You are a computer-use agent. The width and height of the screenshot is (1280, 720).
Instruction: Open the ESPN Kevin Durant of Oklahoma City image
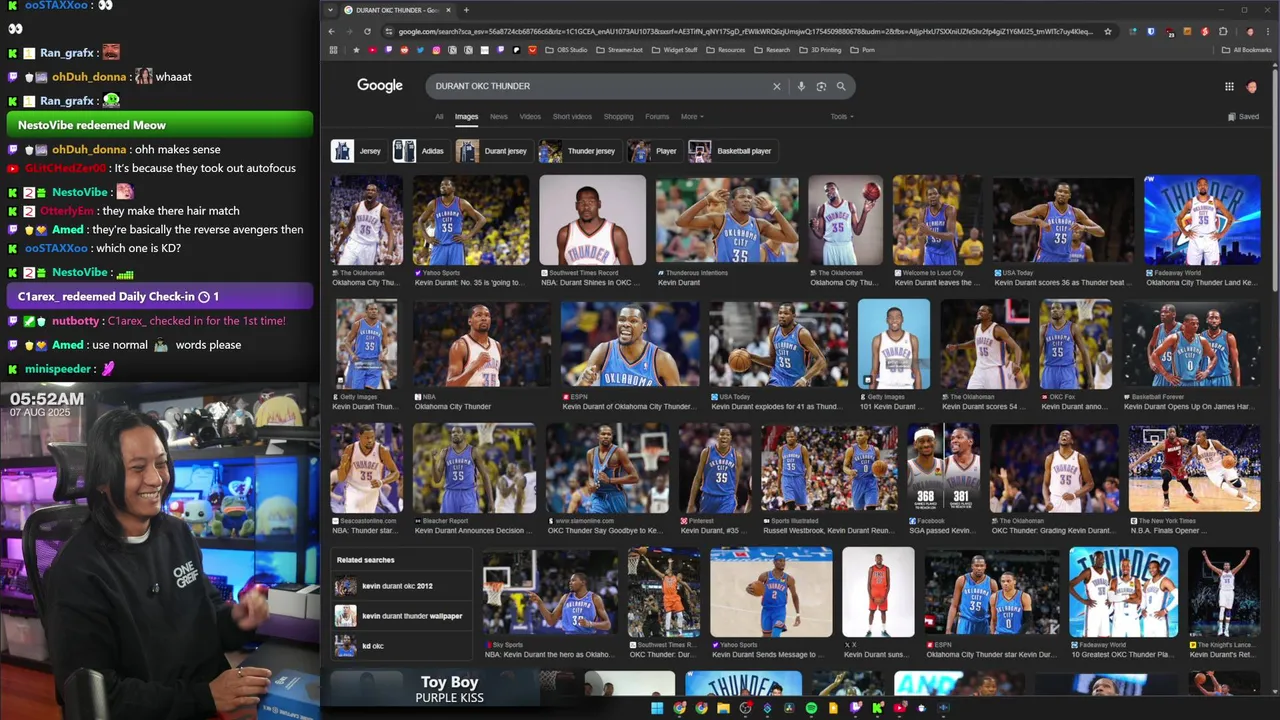tap(630, 343)
